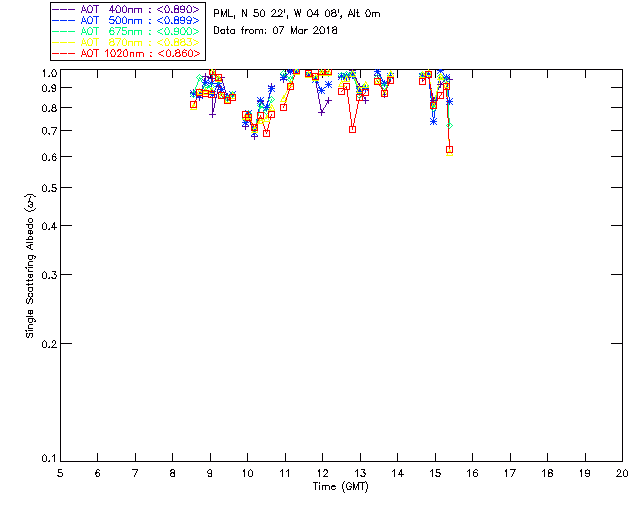640x512 pixels.
Task: Click the first red square marker near 8.5 hours
Action: 193,104
